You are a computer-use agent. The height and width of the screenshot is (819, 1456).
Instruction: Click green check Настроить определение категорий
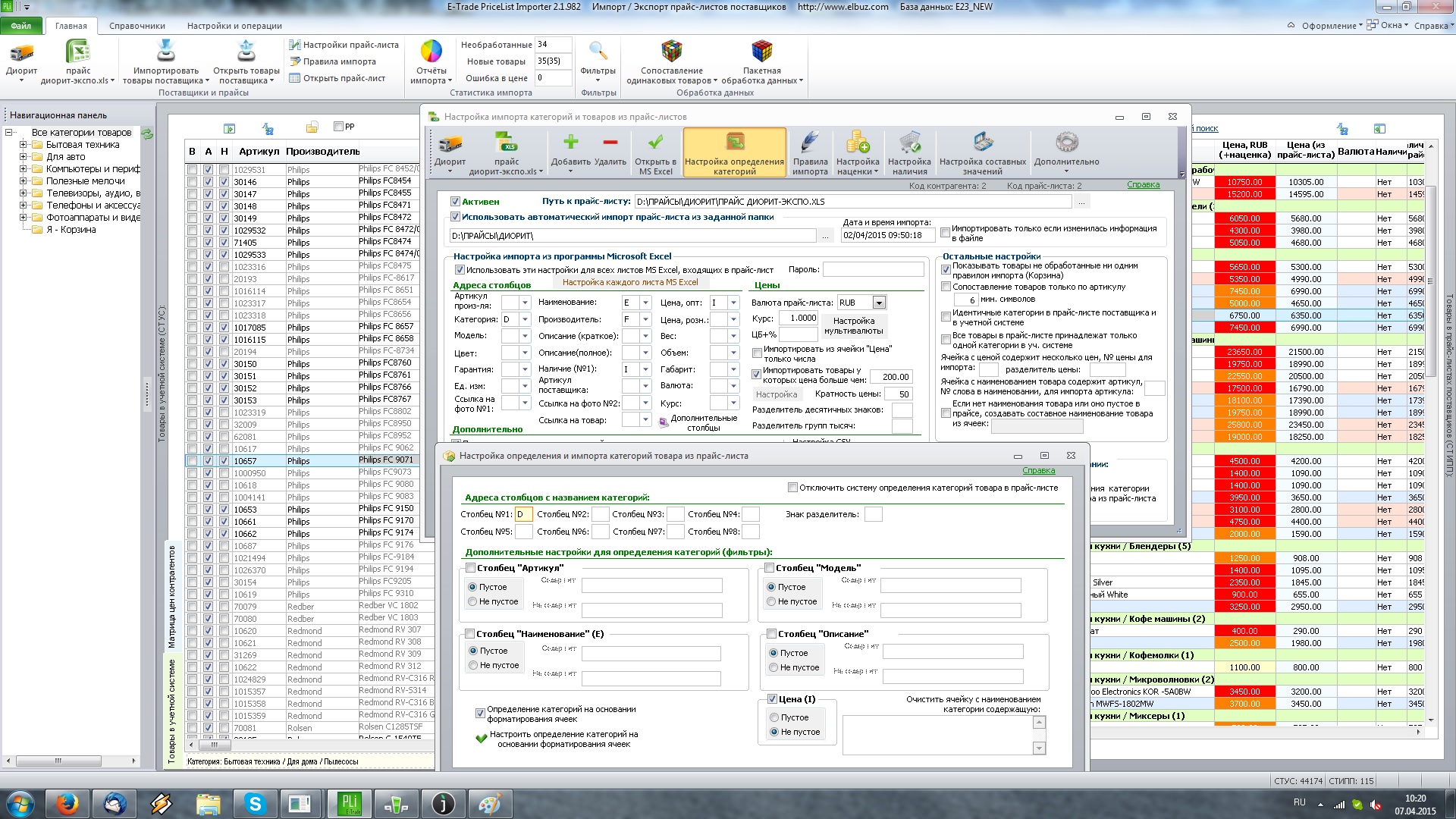(x=481, y=738)
